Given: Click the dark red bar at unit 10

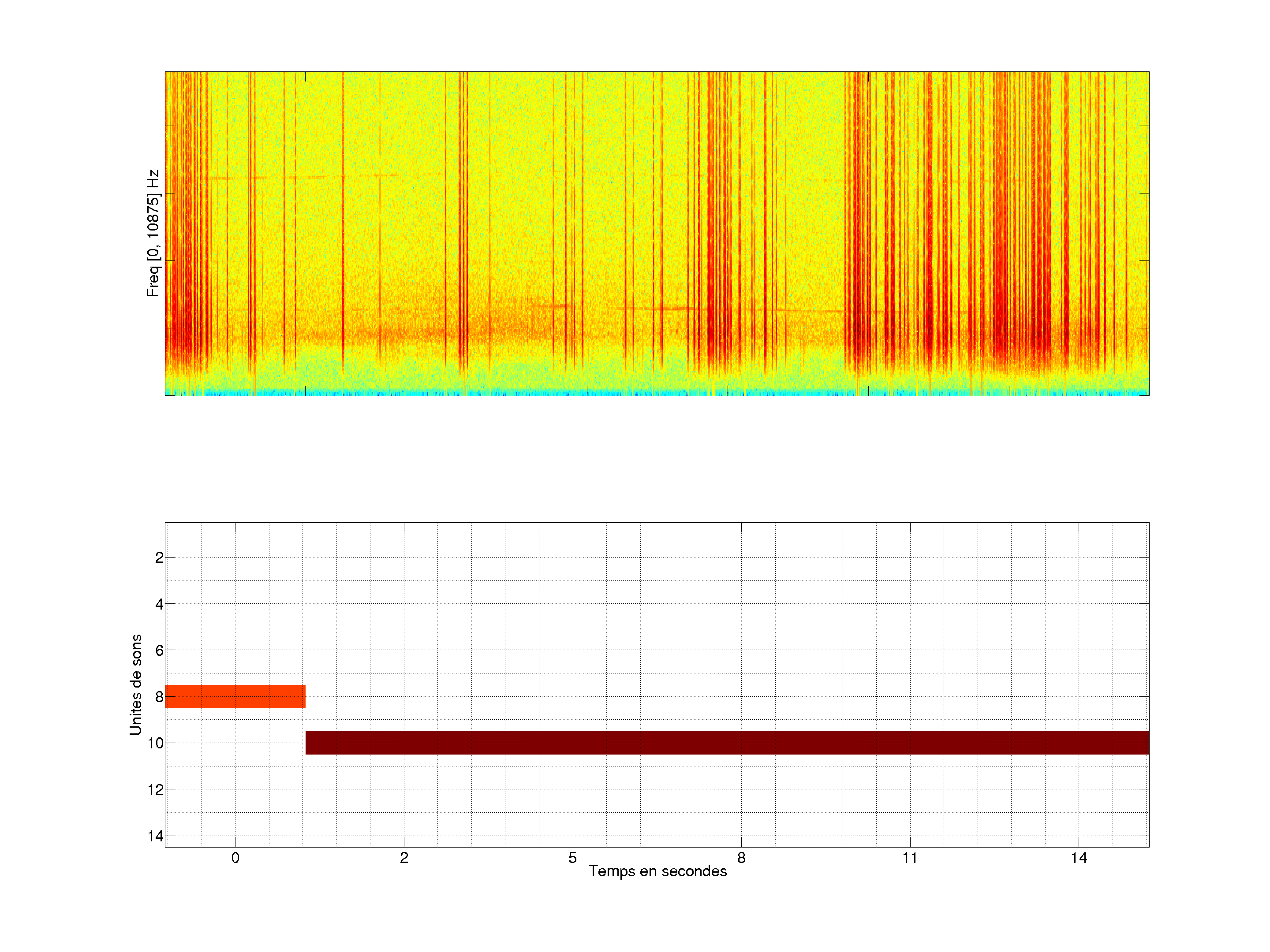Looking at the screenshot, I should click(x=727, y=743).
